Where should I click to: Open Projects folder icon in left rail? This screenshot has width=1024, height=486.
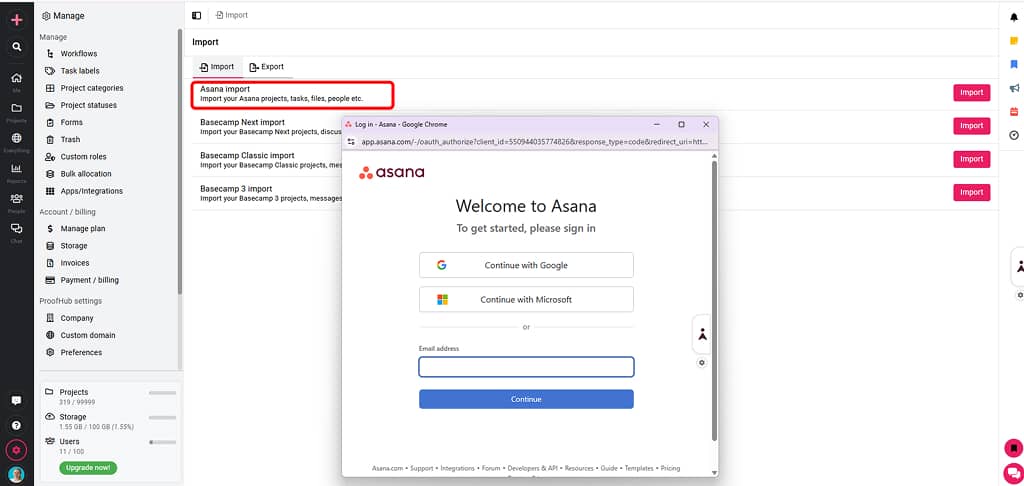pyautogui.click(x=16, y=108)
